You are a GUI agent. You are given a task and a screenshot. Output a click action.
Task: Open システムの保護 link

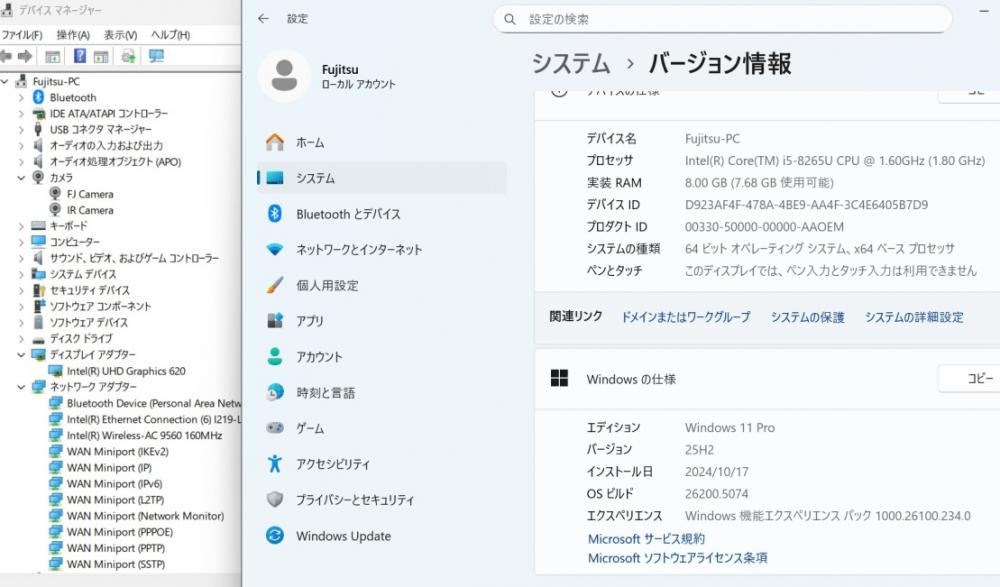[807, 316]
